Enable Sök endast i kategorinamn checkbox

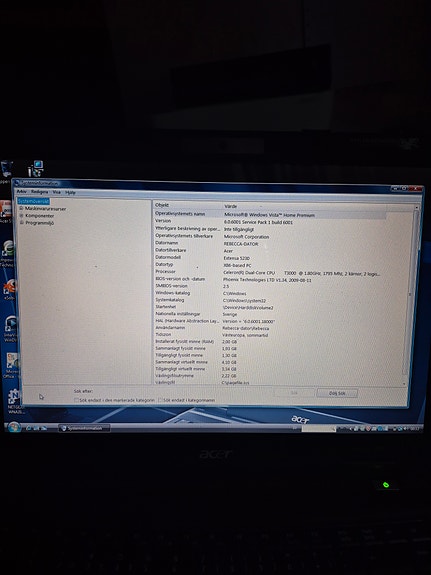160,400
